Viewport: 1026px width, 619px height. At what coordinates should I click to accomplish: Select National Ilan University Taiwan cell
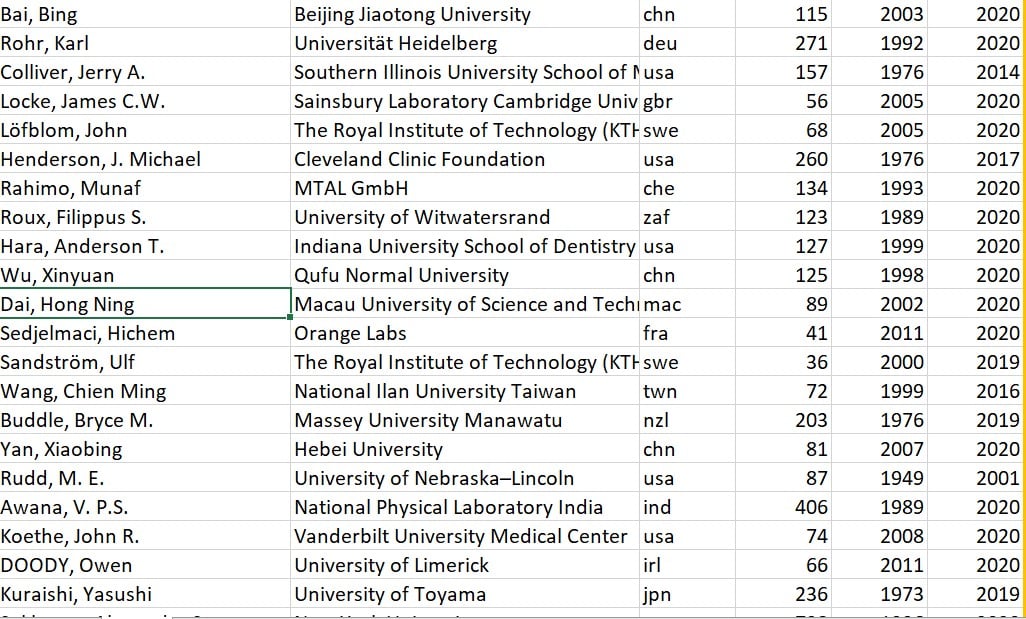point(465,391)
